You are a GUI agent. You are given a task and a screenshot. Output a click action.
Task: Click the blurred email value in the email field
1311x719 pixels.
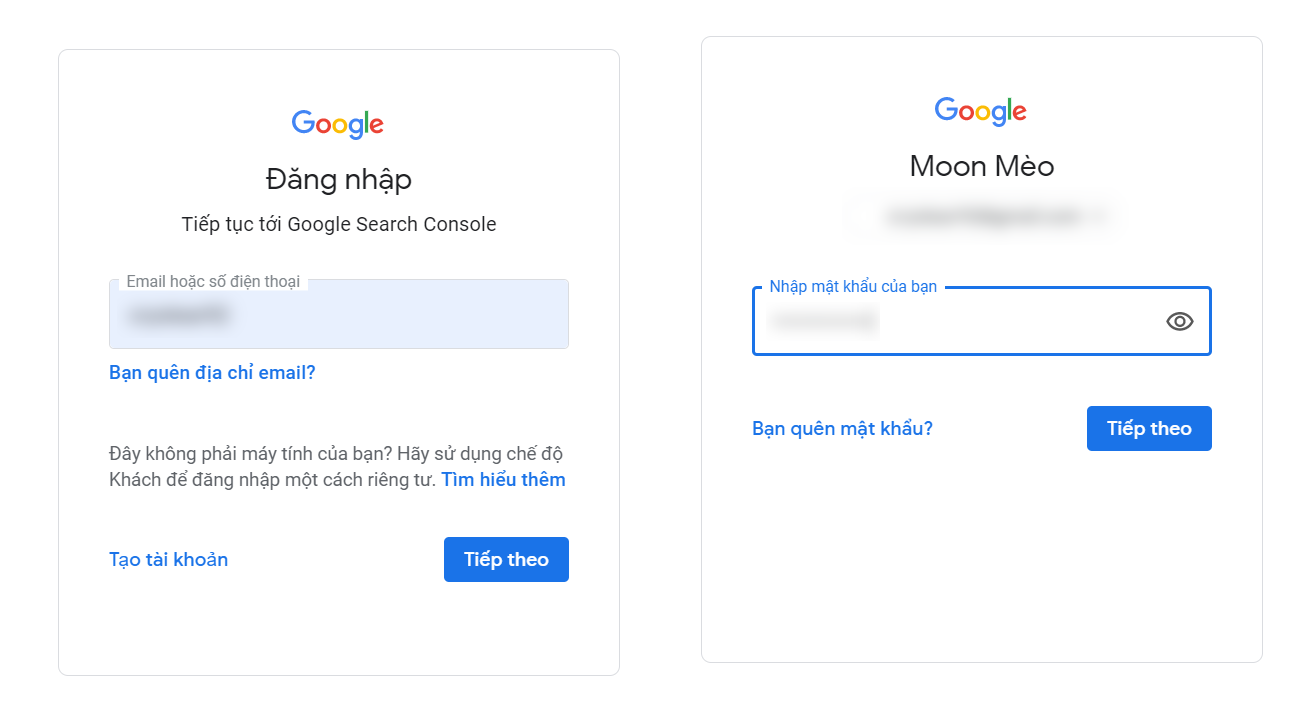click(178, 316)
